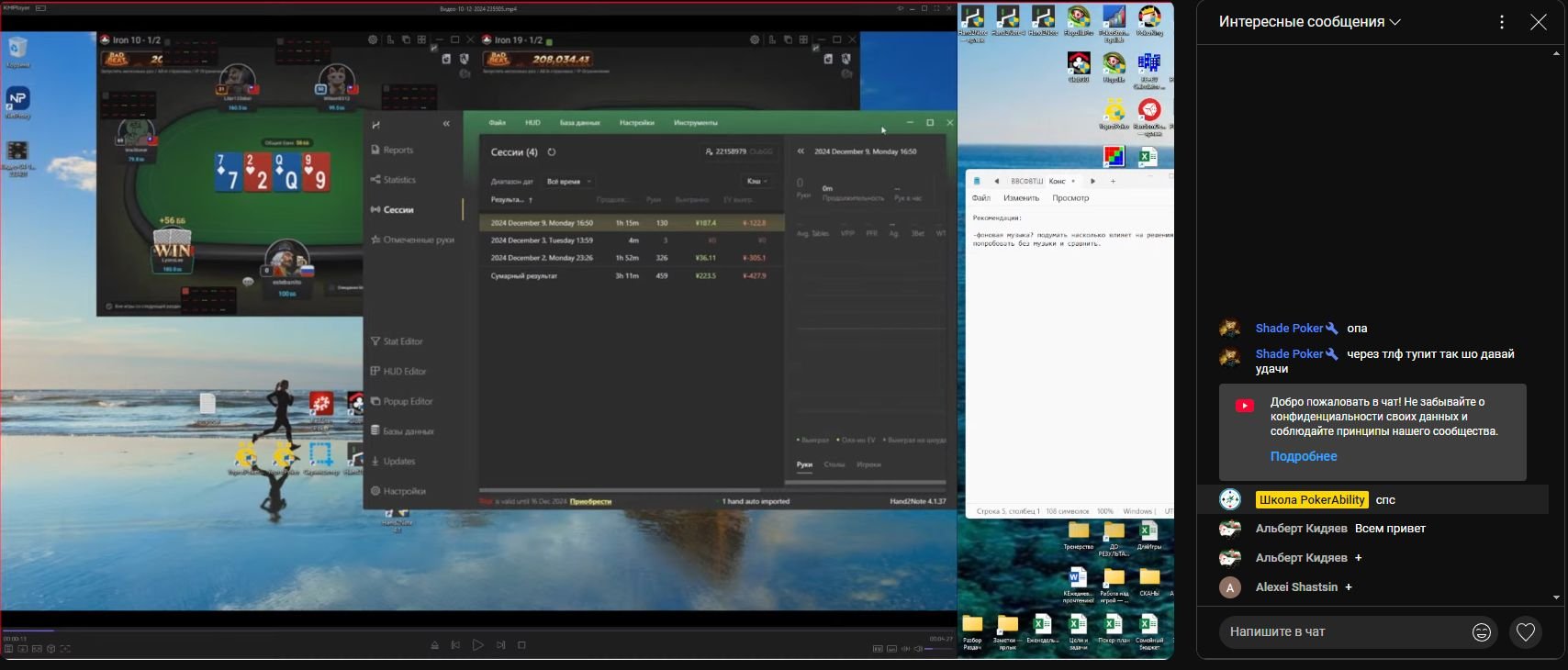The image size is (1568, 670).
Task: Open HUD Editor in Hand2Note
Action: pyautogui.click(x=398, y=371)
